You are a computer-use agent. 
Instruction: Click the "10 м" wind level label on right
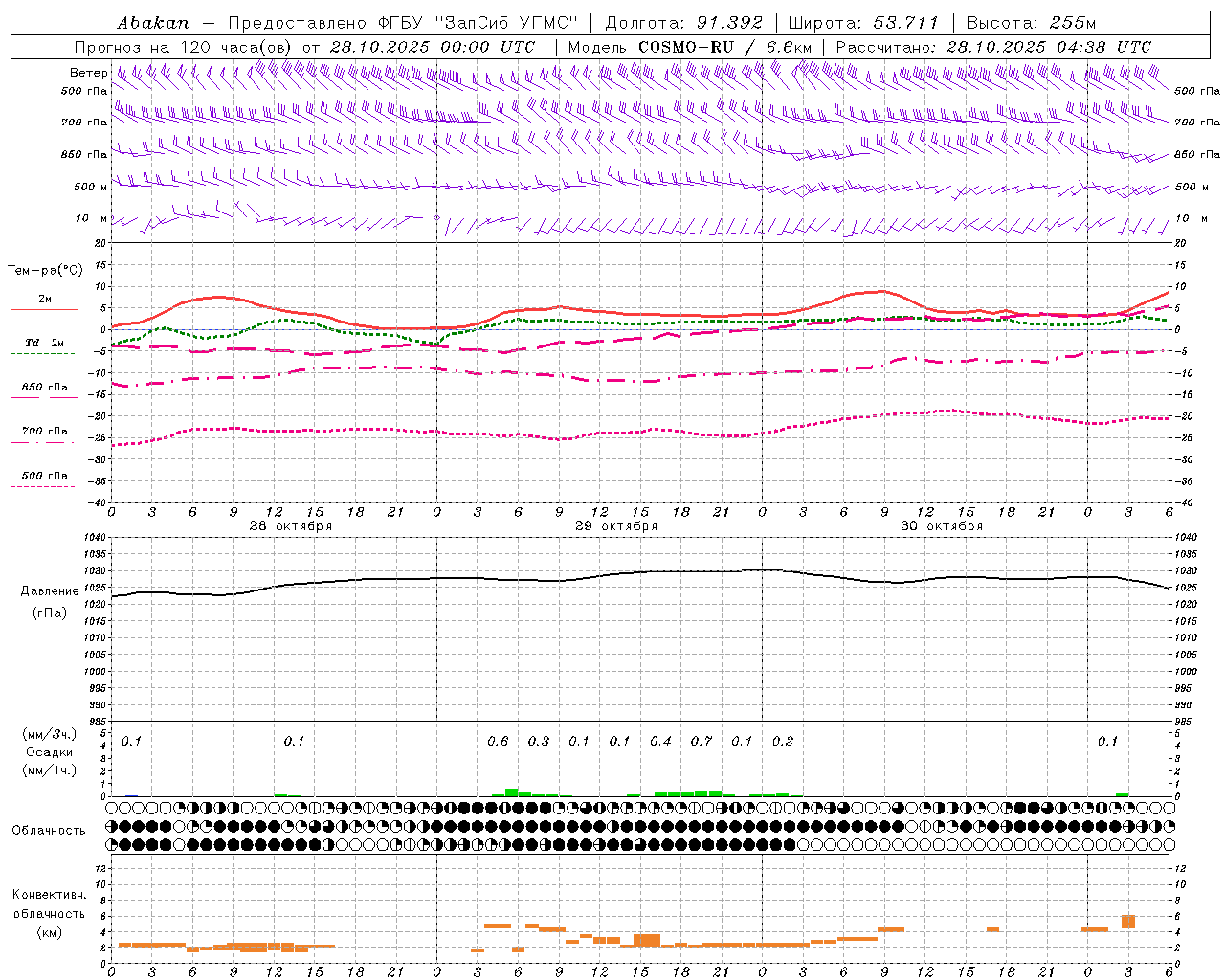[1191, 218]
